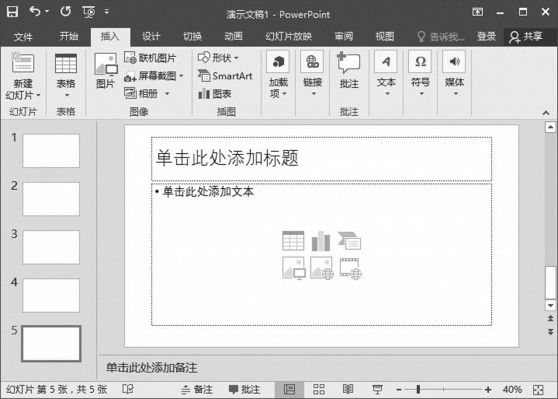Viewport: 558px width, 399px height.
Task: Click 联机图片 online pictures
Action: tap(150, 58)
